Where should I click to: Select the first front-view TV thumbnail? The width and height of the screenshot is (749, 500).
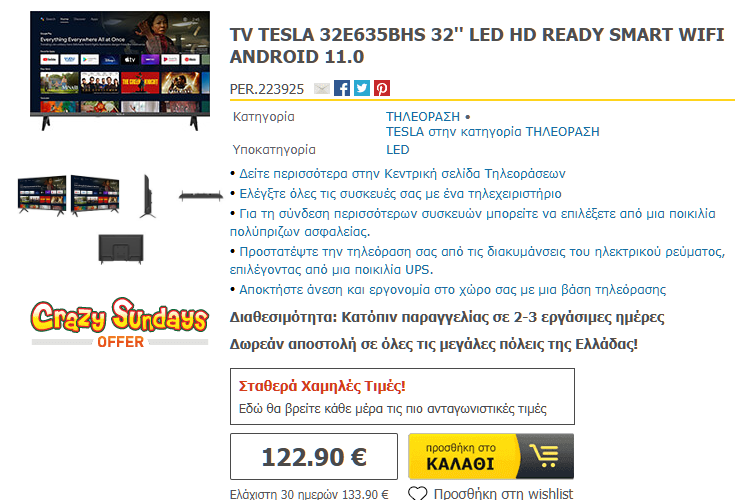point(42,195)
